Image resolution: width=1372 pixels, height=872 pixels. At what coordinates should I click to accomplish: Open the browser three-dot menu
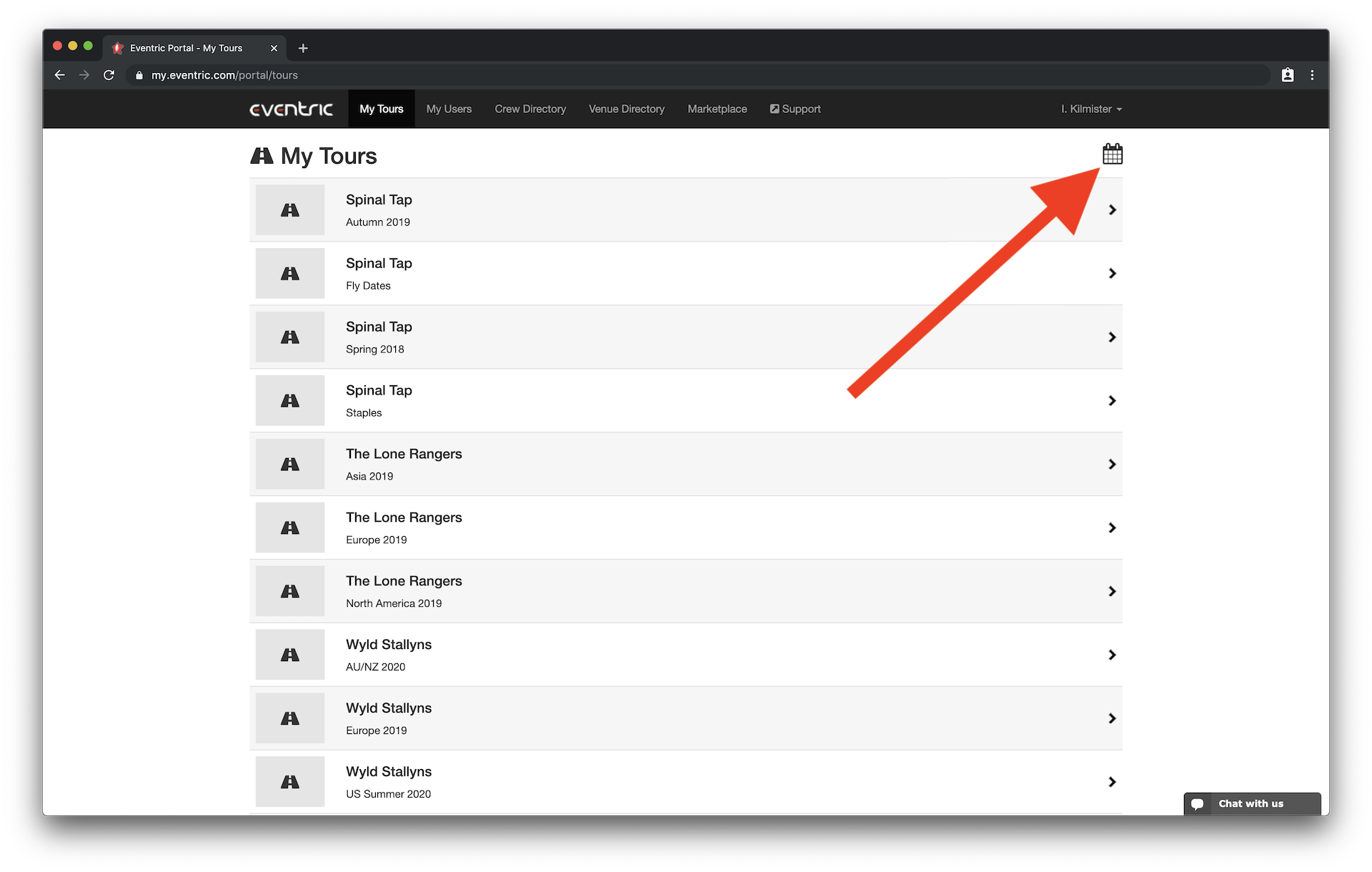pos(1312,75)
